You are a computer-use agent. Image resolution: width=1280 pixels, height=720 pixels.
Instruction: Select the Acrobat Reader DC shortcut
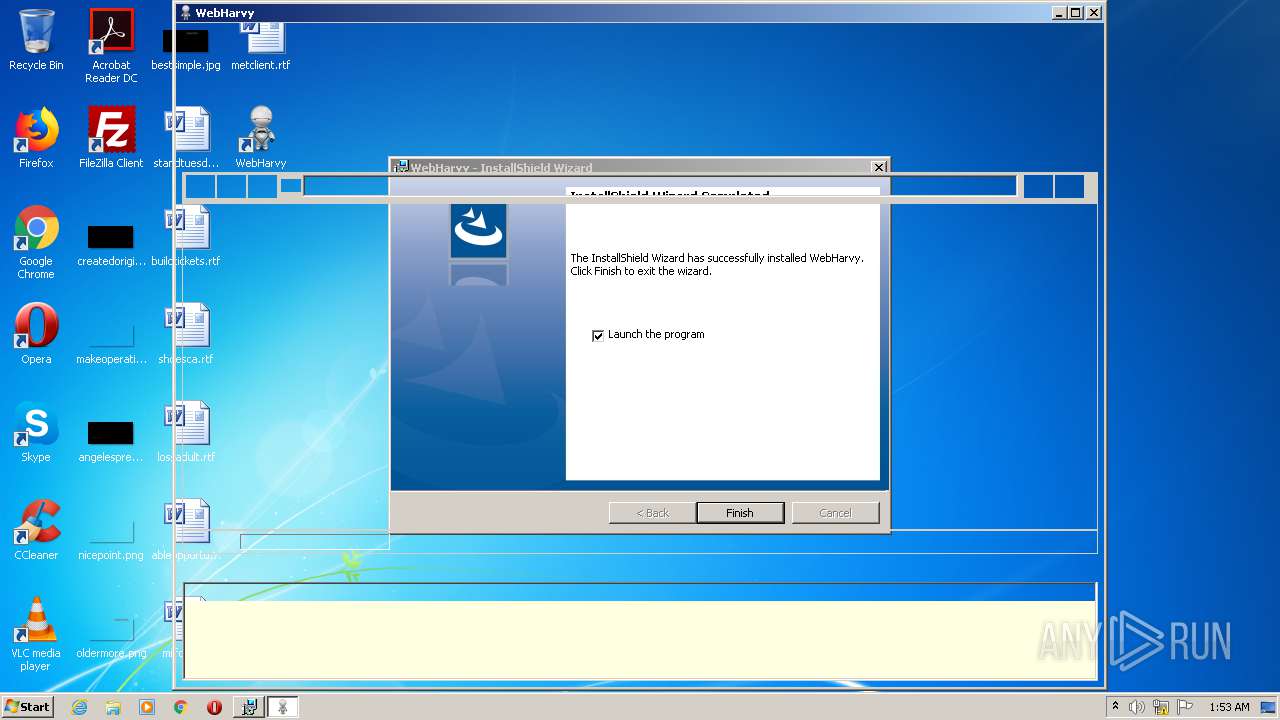pos(111,46)
